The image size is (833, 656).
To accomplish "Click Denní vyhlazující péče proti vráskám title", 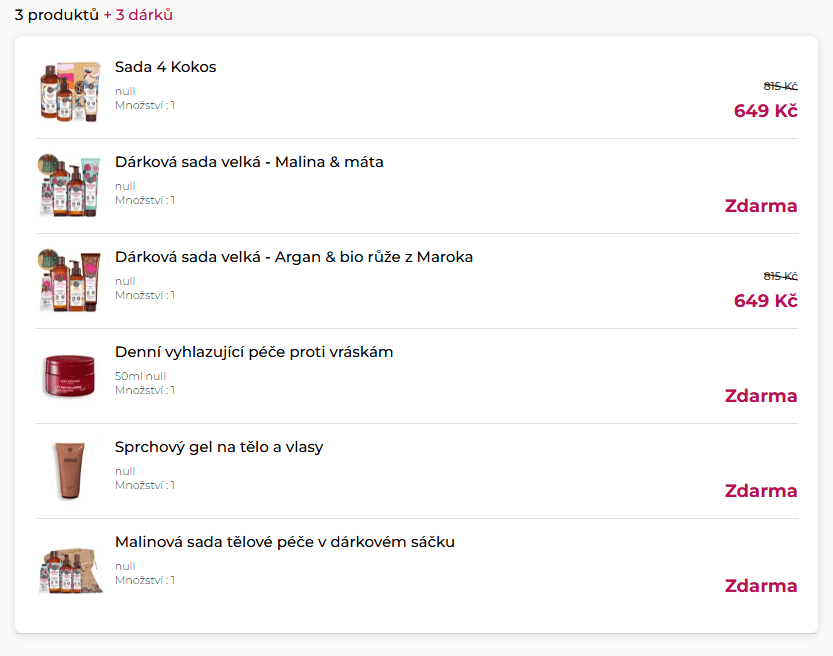I will [254, 352].
